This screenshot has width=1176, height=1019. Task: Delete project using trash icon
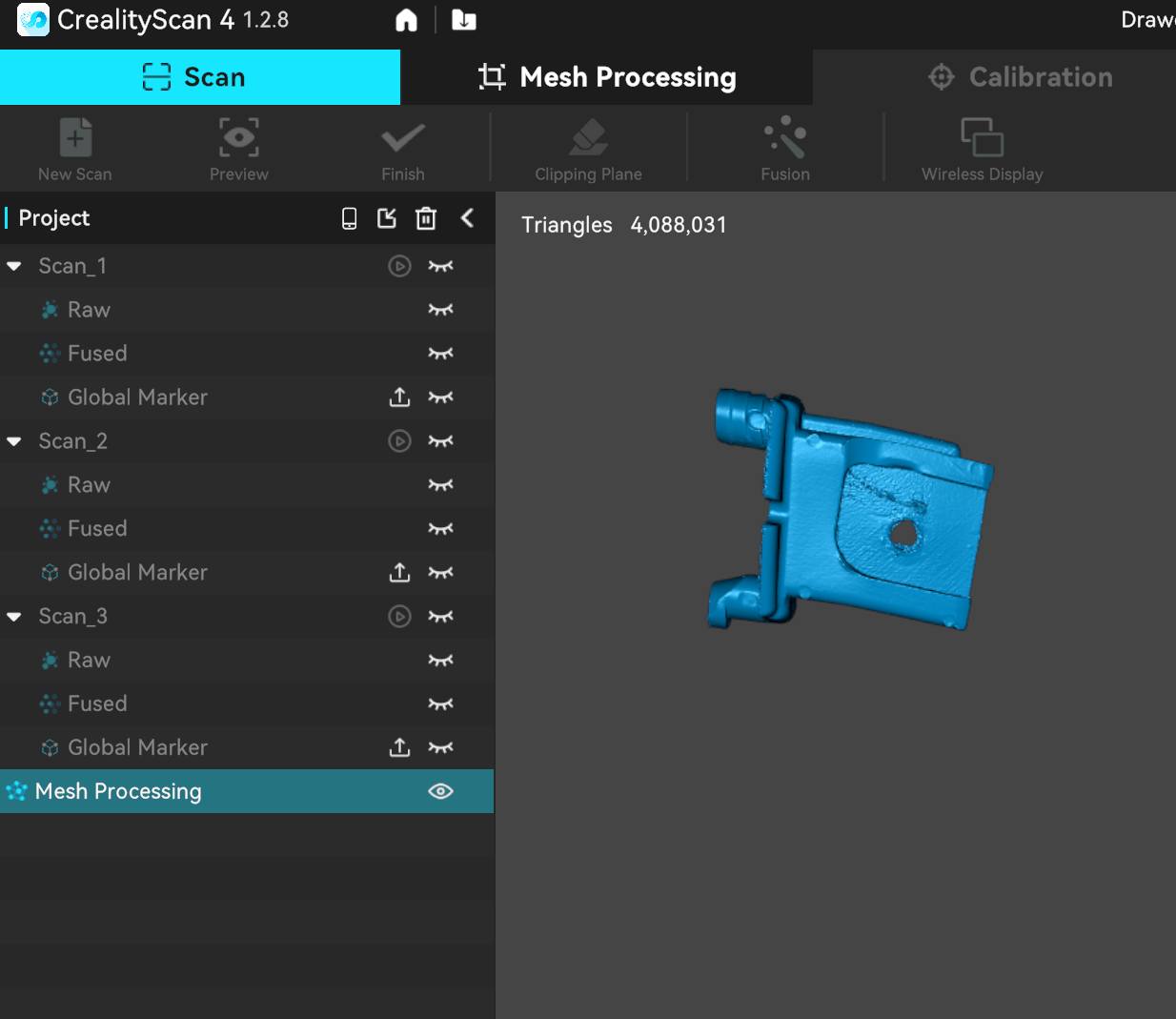426,218
